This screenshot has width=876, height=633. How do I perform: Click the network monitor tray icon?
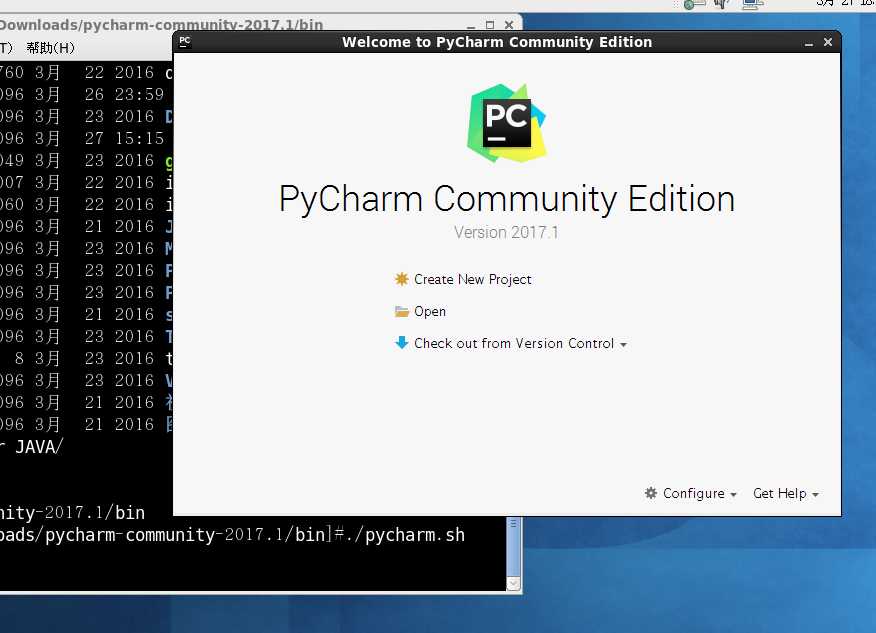(x=753, y=4)
